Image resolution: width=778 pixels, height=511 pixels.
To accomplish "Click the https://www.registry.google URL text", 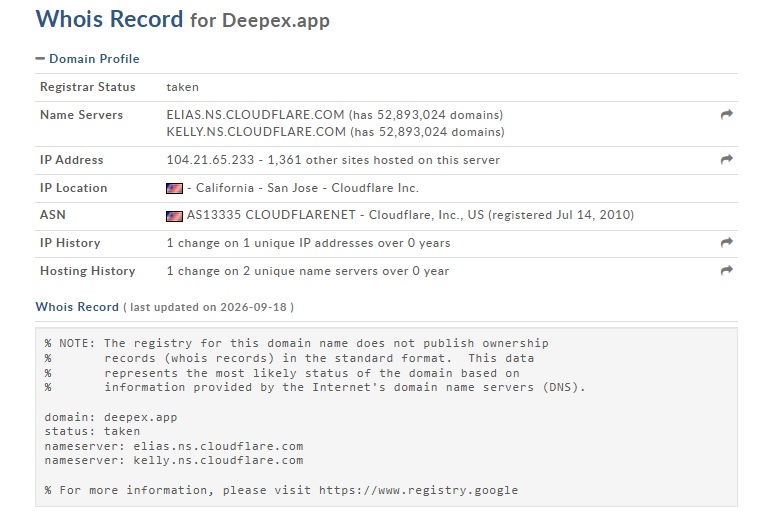I will pos(418,490).
